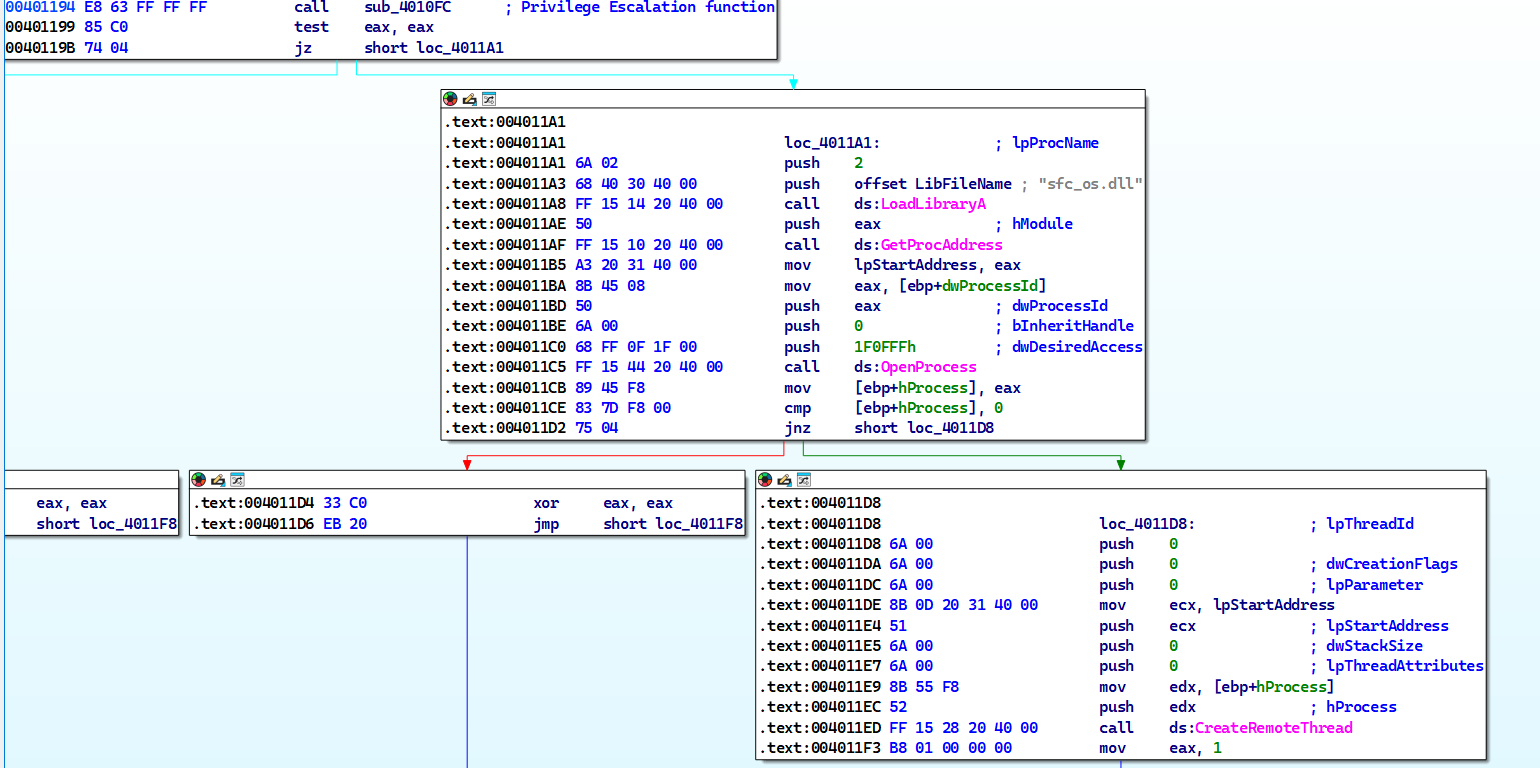The image size is (1540, 768).
Task: Click the OpenProcess function name
Action: tap(928, 367)
